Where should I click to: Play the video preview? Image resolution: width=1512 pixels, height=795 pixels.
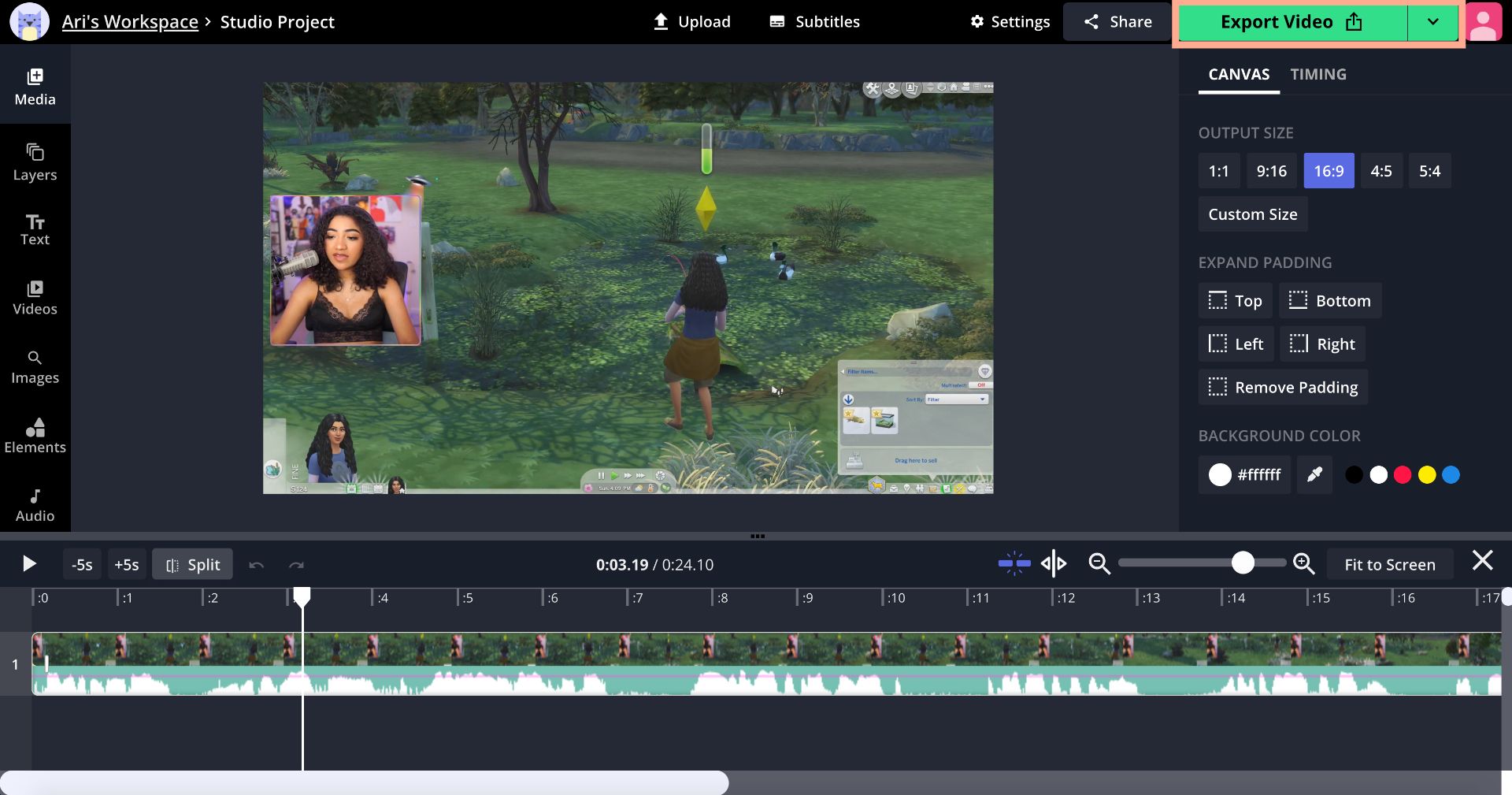(x=29, y=563)
